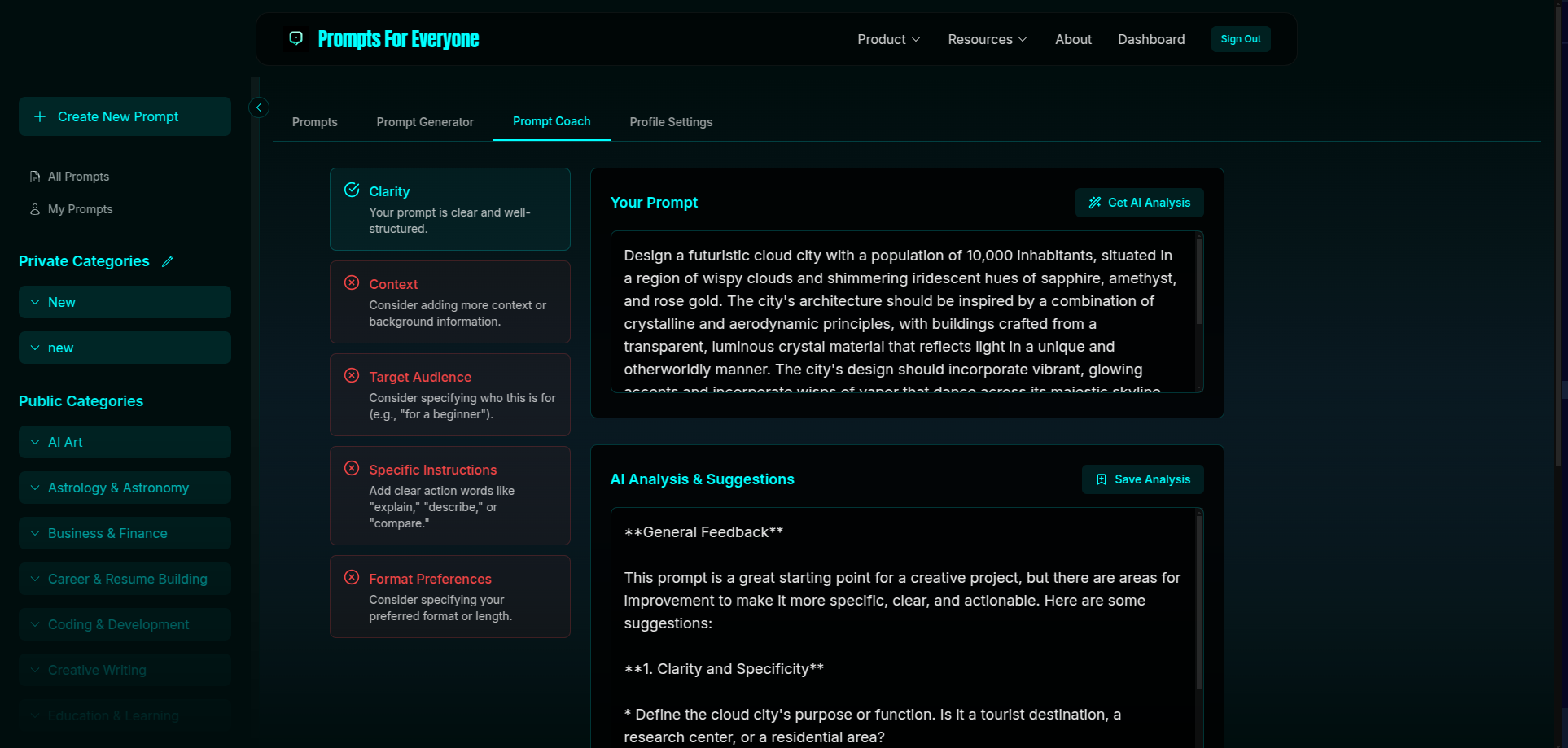The image size is (1568, 748).
Task: Click the Specific Instructions red X icon
Action: pos(352,468)
